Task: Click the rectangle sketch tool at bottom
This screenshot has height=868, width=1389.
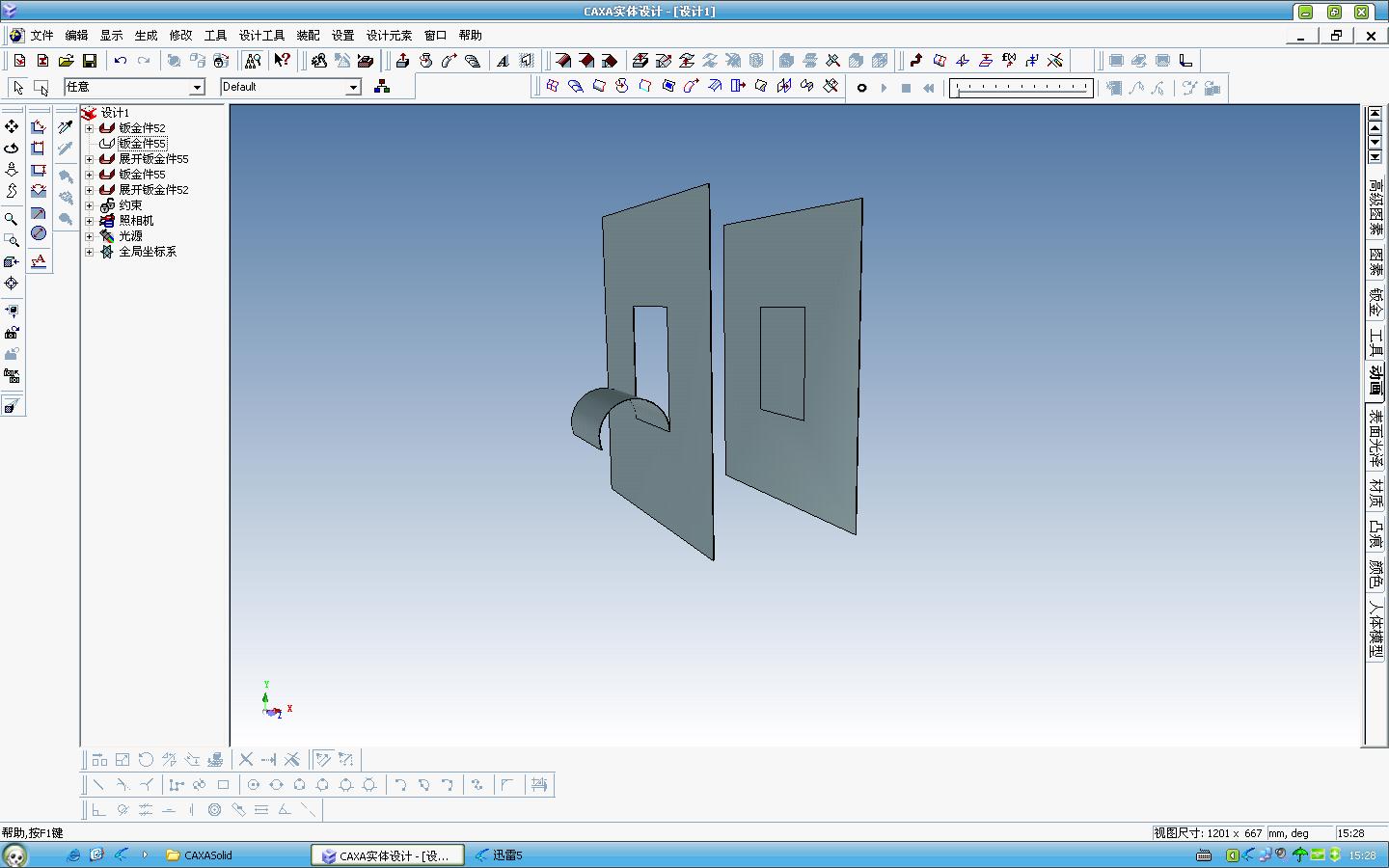Action: (x=223, y=785)
